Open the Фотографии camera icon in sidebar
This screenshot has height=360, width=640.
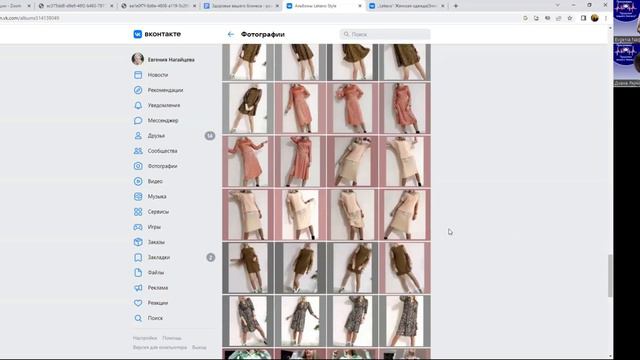138,166
